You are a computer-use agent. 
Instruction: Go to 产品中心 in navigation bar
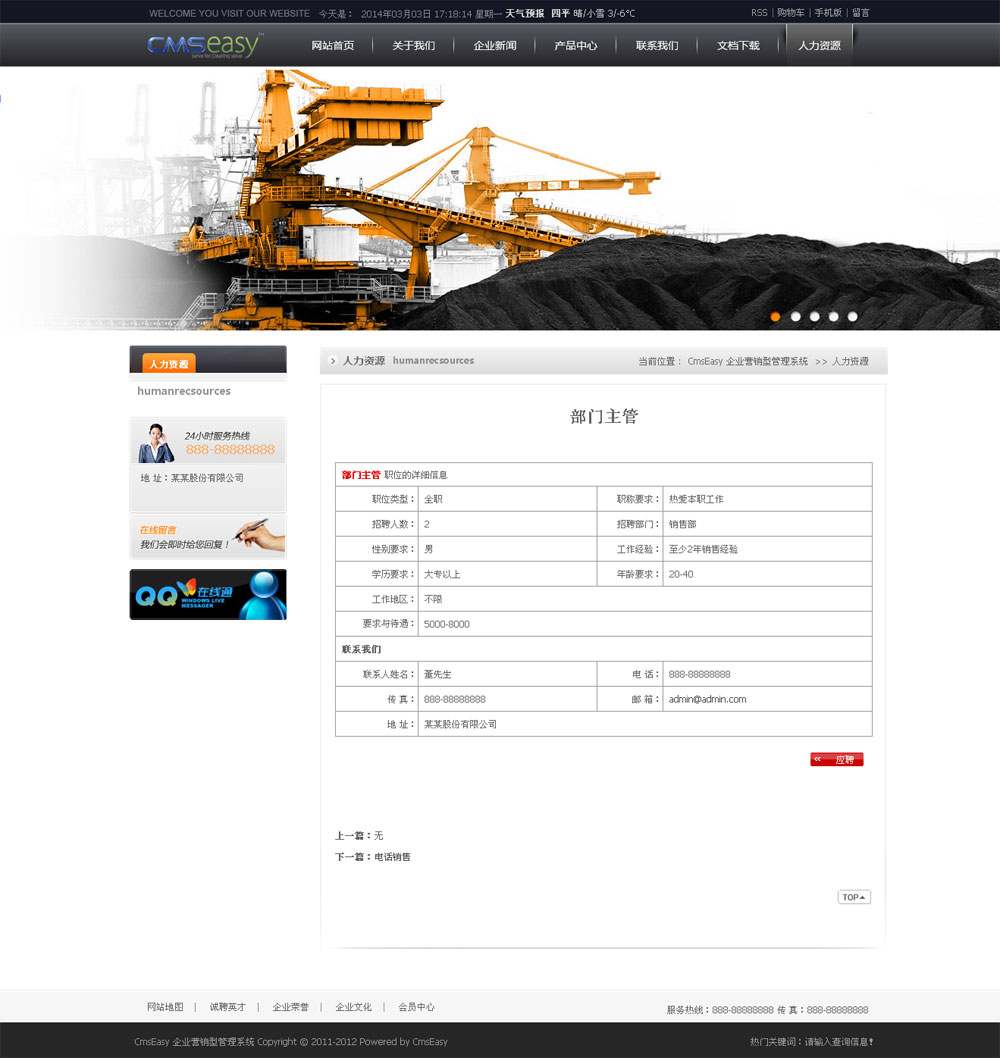click(x=576, y=46)
